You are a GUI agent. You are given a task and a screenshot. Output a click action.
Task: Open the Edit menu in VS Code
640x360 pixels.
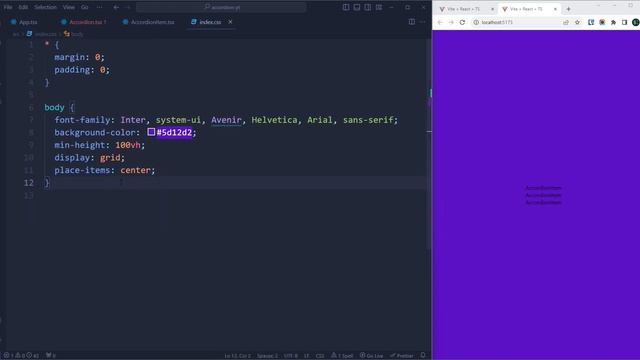tap(23, 7)
